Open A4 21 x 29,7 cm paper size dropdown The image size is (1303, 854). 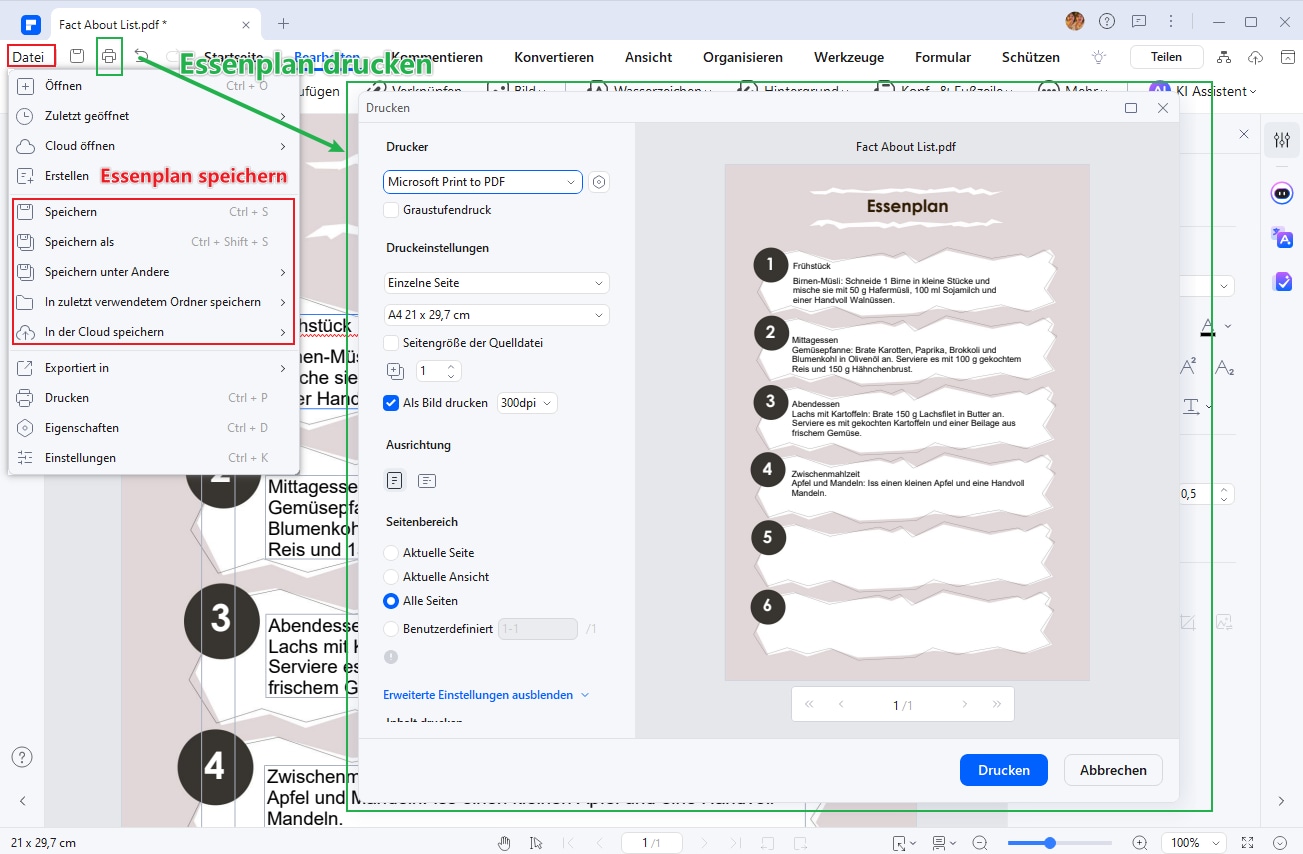[496, 315]
